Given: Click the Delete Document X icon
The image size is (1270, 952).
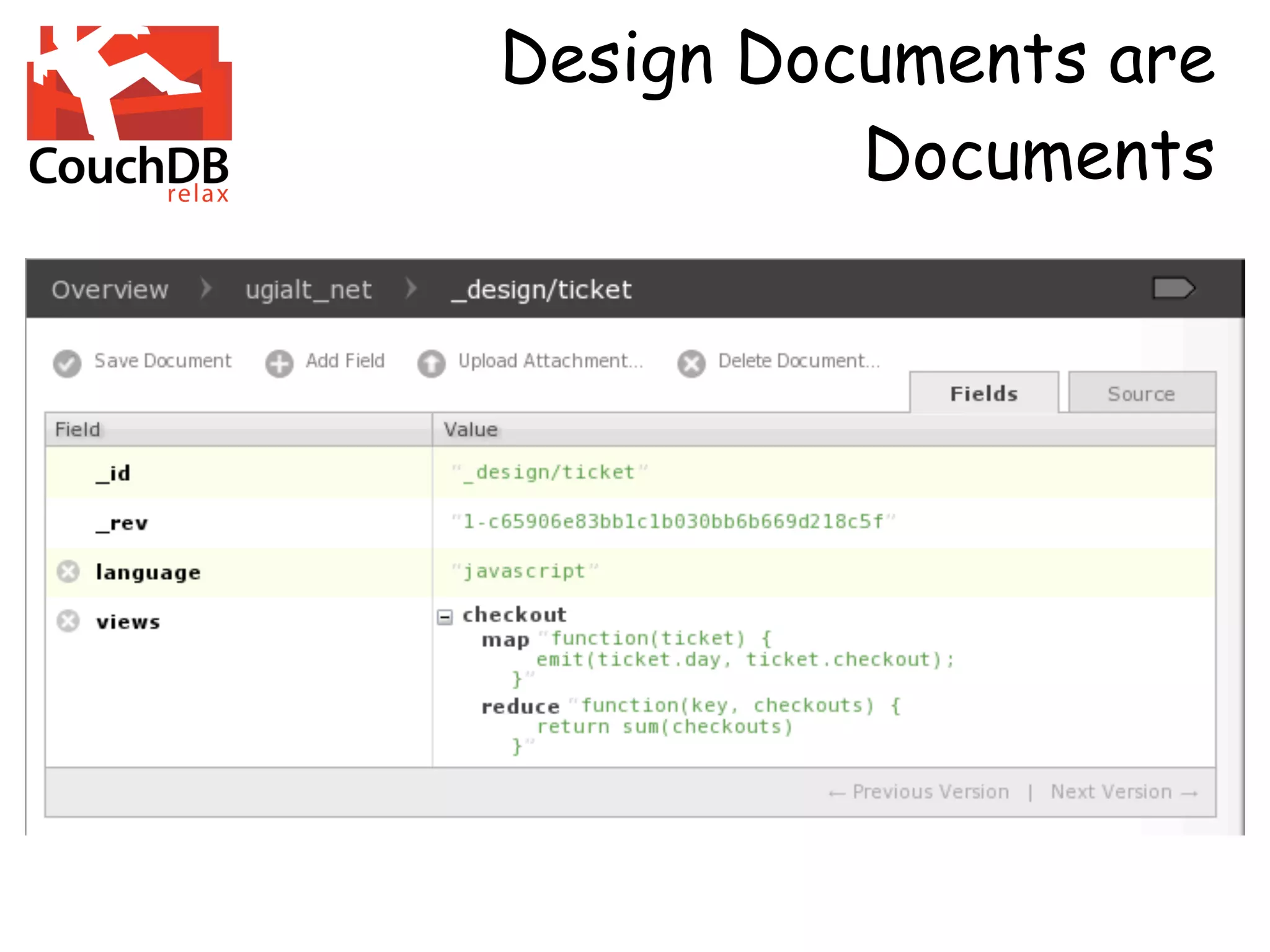Looking at the screenshot, I should pyautogui.click(x=691, y=363).
